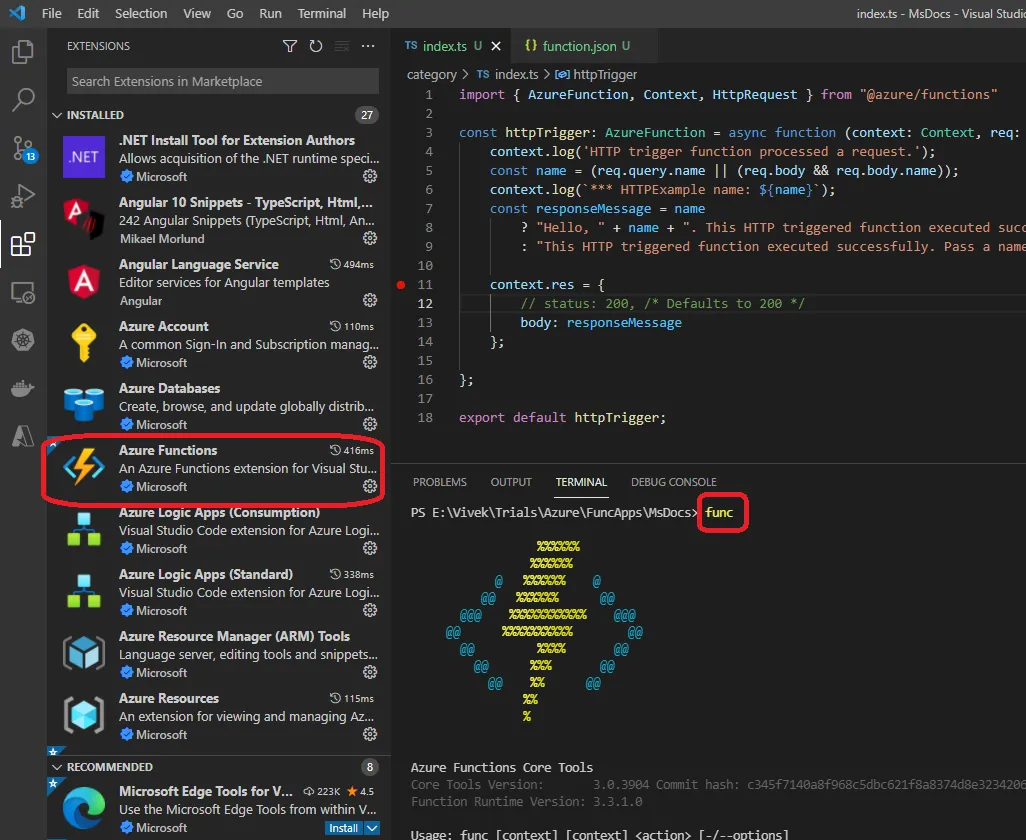Open Run and Debug view
The image size is (1026, 840).
pyautogui.click(x=23, y=196)
